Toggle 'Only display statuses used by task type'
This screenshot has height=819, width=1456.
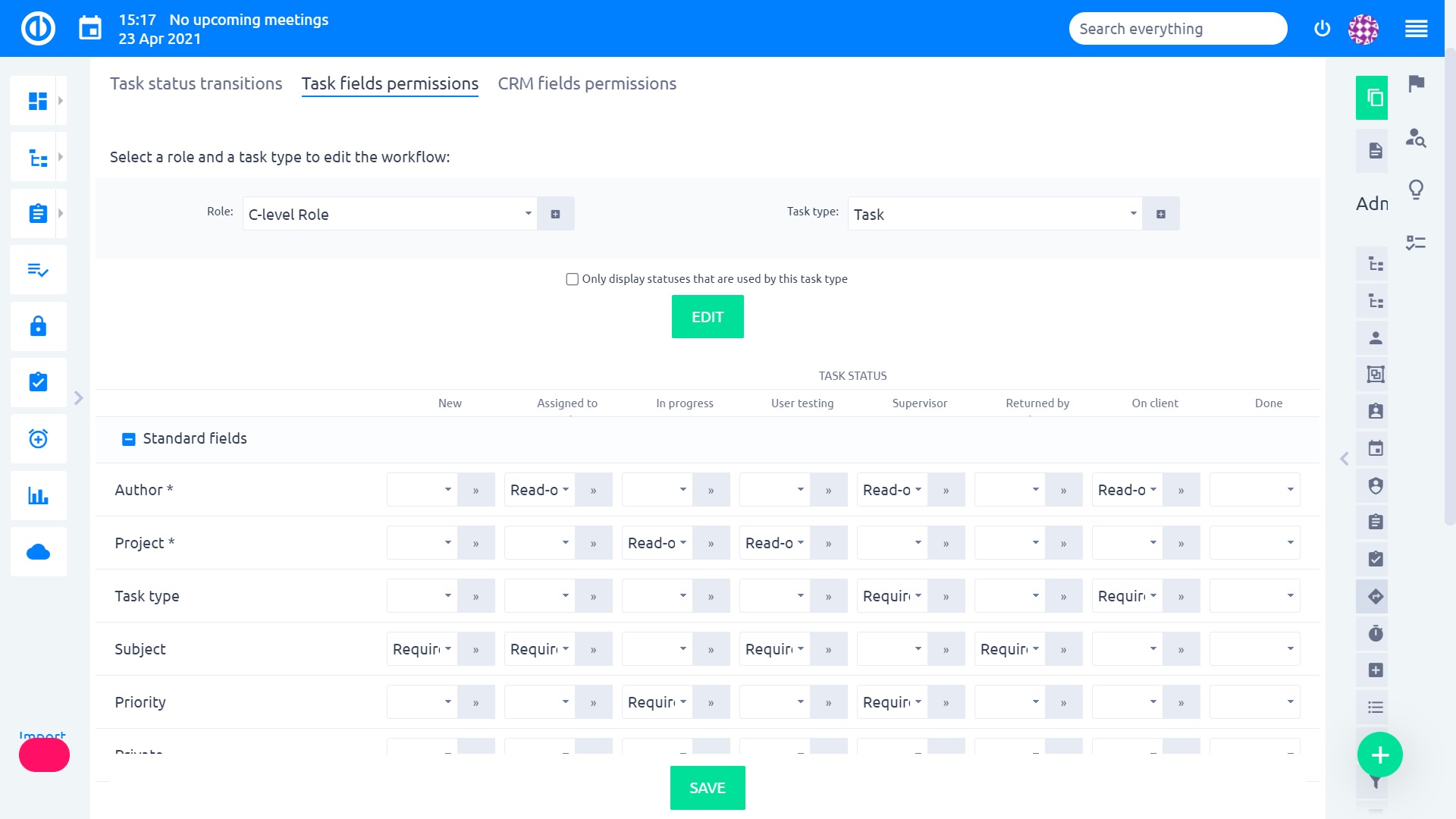(572, 279)
